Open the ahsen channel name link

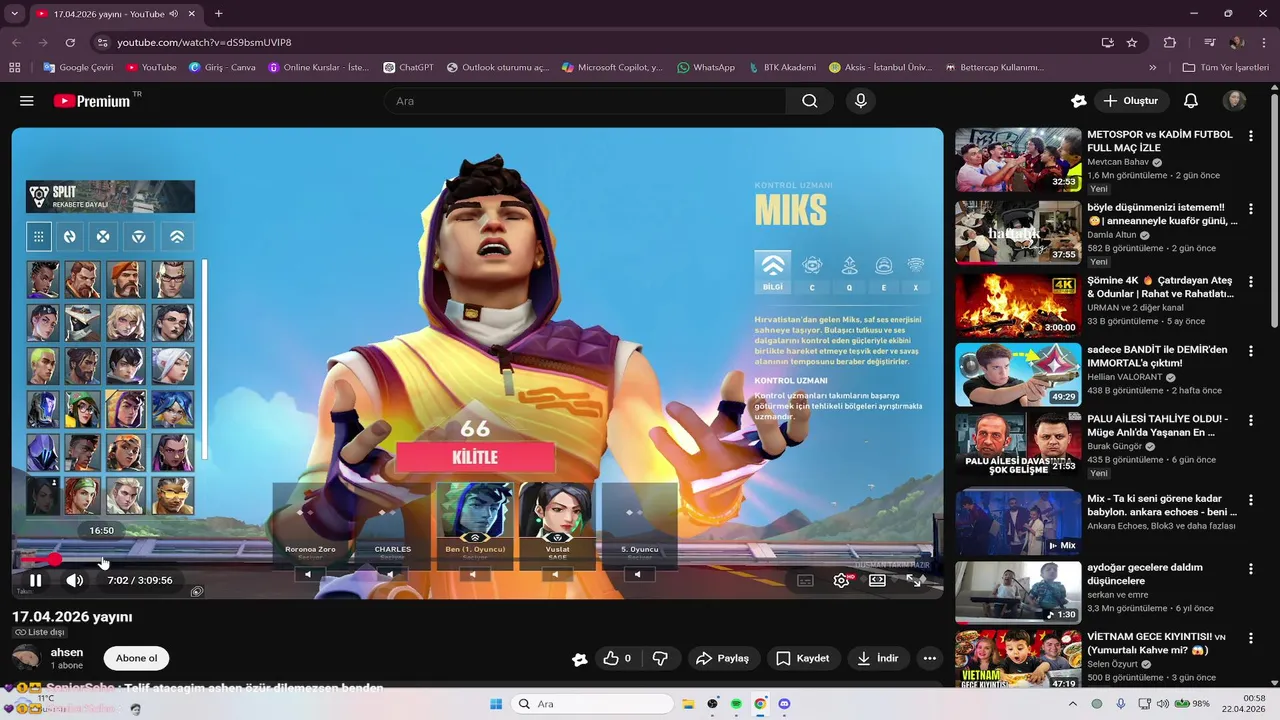(67, 652)
